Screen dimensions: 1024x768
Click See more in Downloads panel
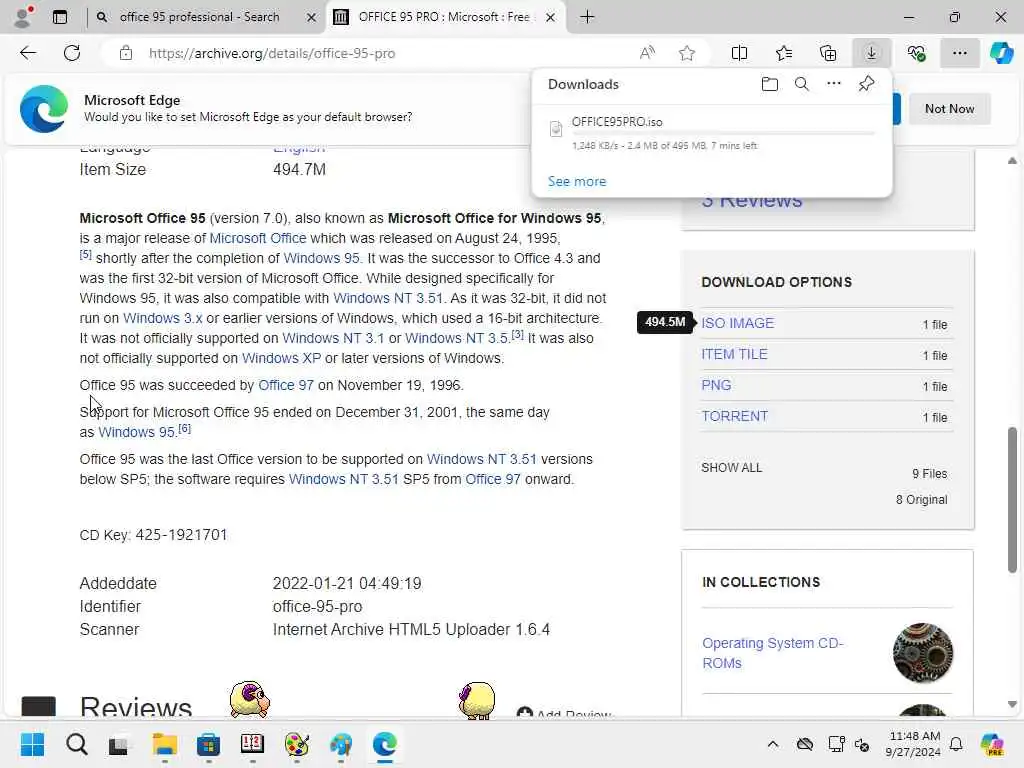(577, 181)
